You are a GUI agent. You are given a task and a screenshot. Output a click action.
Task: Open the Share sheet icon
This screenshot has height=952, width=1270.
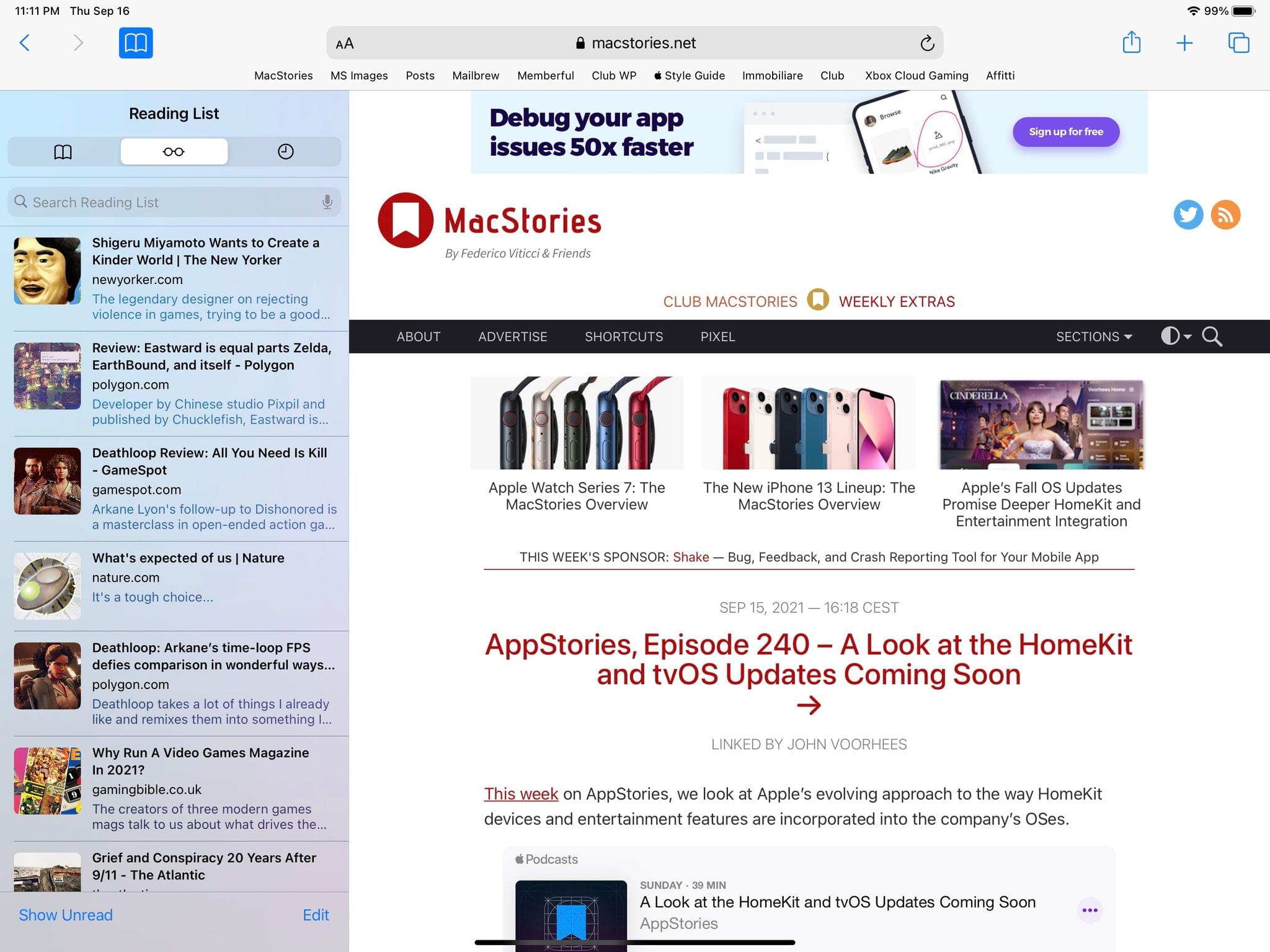click(x=1132, y=42)
